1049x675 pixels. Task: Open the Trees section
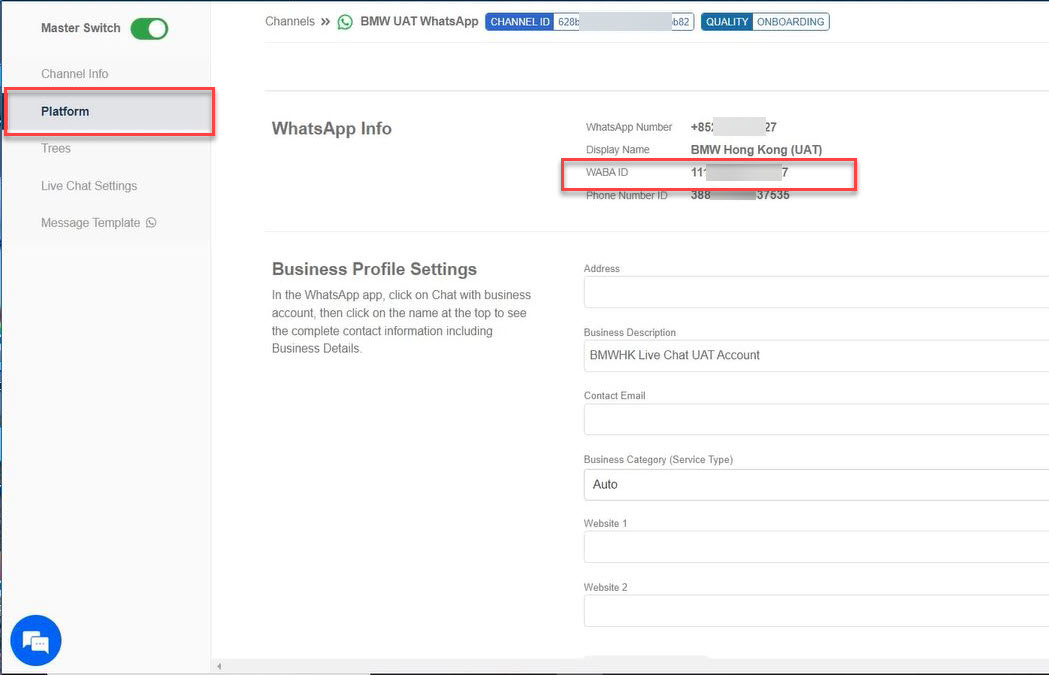click(56, 149)
